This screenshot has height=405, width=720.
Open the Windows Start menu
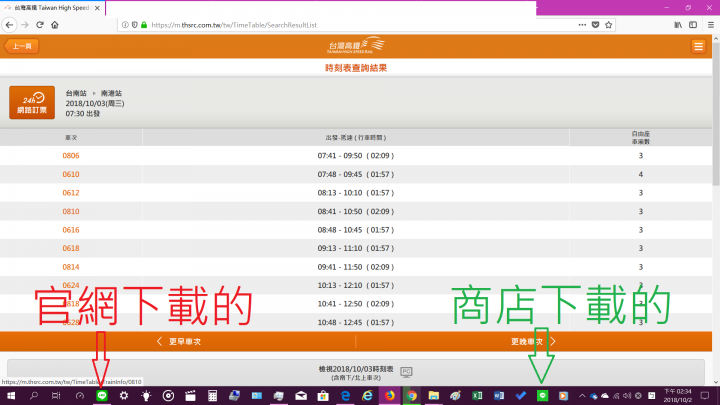[11, 396]
